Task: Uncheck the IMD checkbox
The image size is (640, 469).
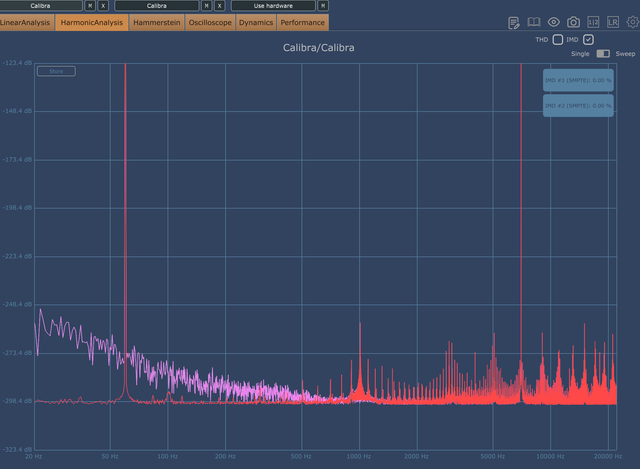Action: (588, 40)
